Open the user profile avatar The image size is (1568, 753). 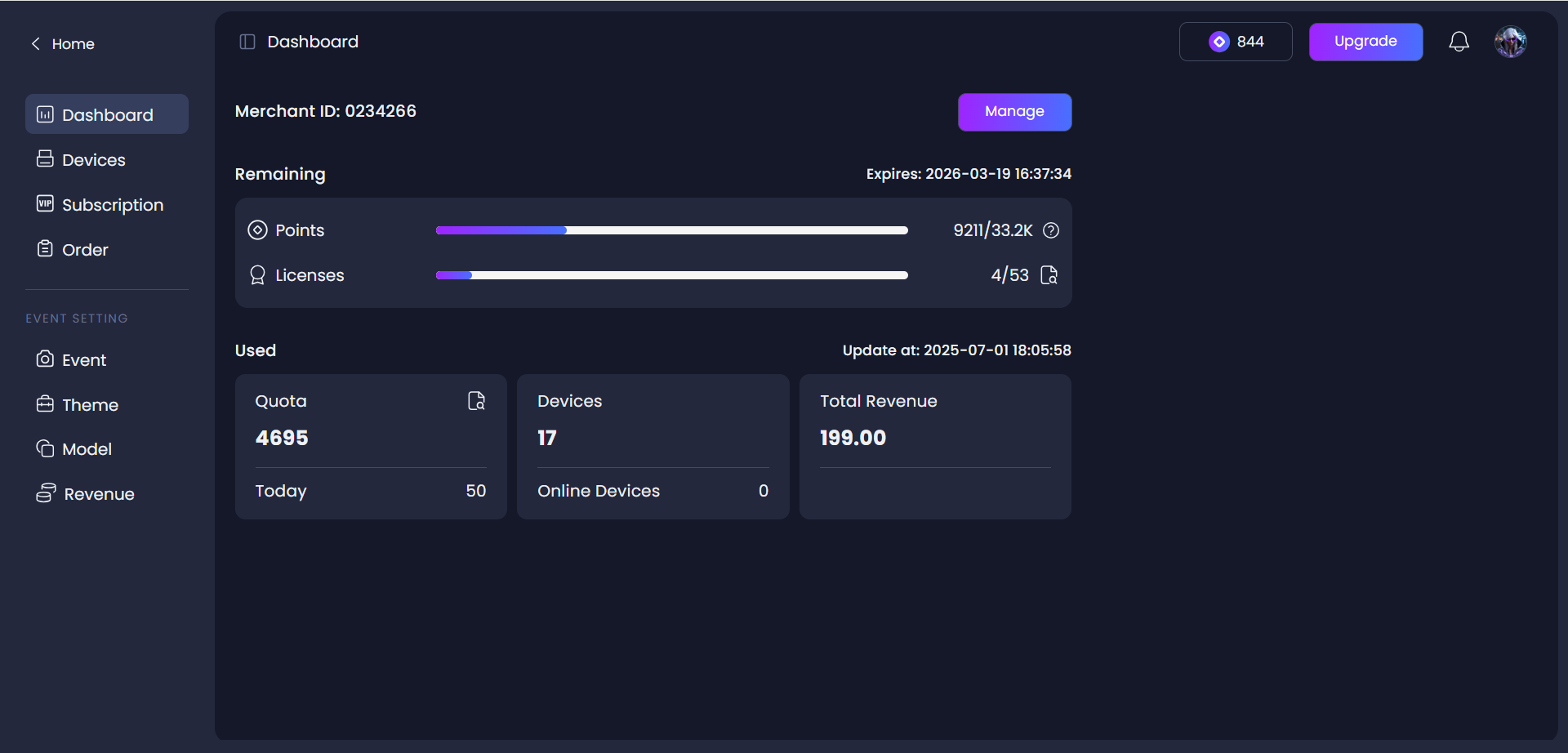1510,42
